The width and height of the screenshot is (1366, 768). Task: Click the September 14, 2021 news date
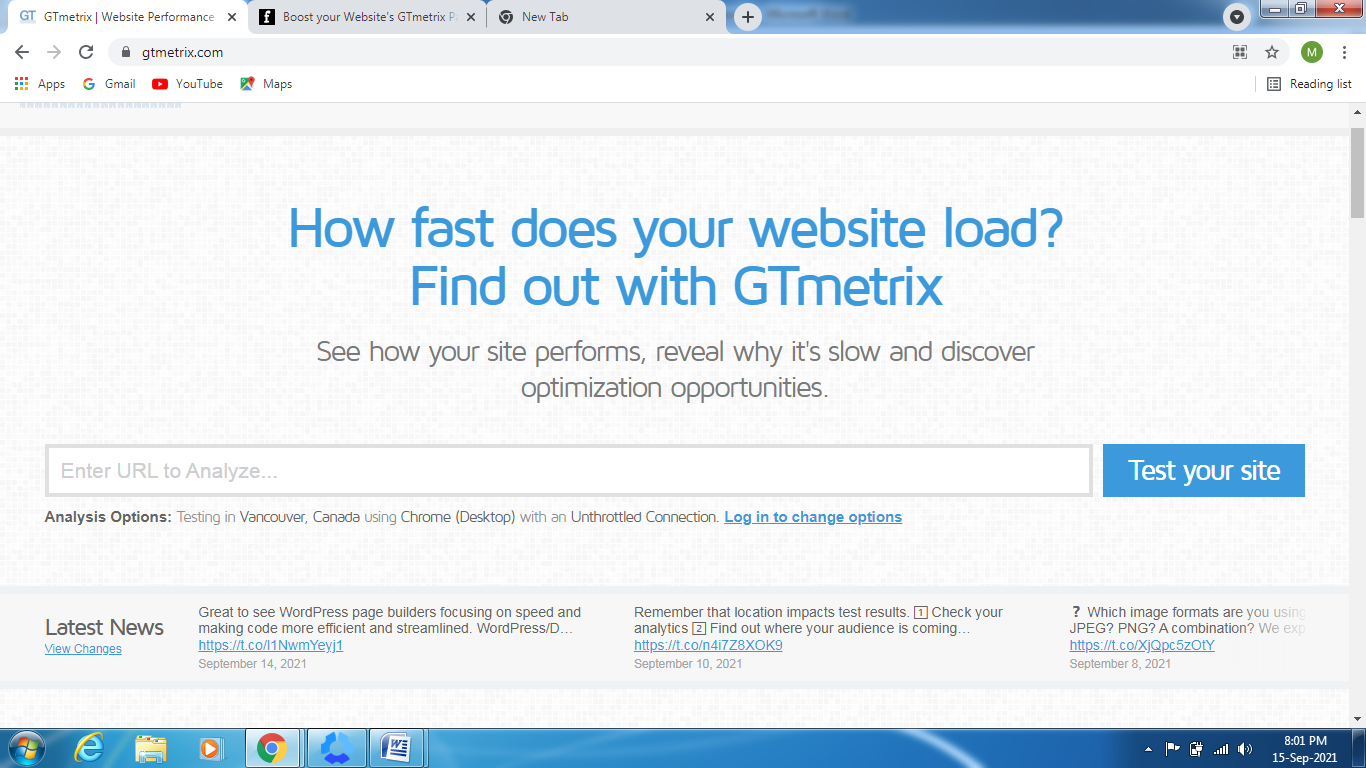[x=252, y=663]
